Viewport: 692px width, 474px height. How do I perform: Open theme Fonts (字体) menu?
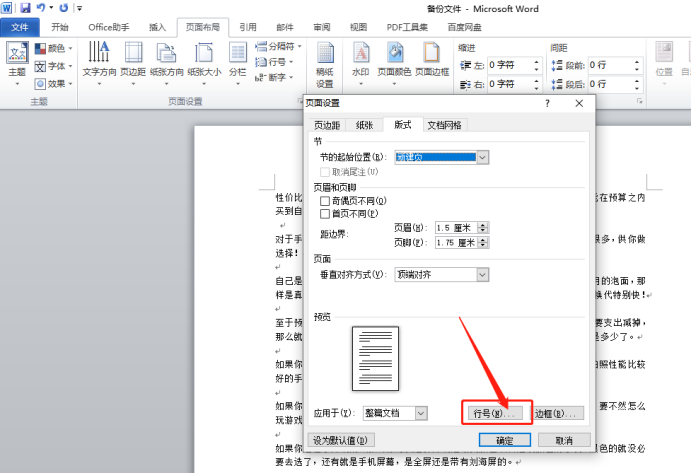[x=53, y=66]
